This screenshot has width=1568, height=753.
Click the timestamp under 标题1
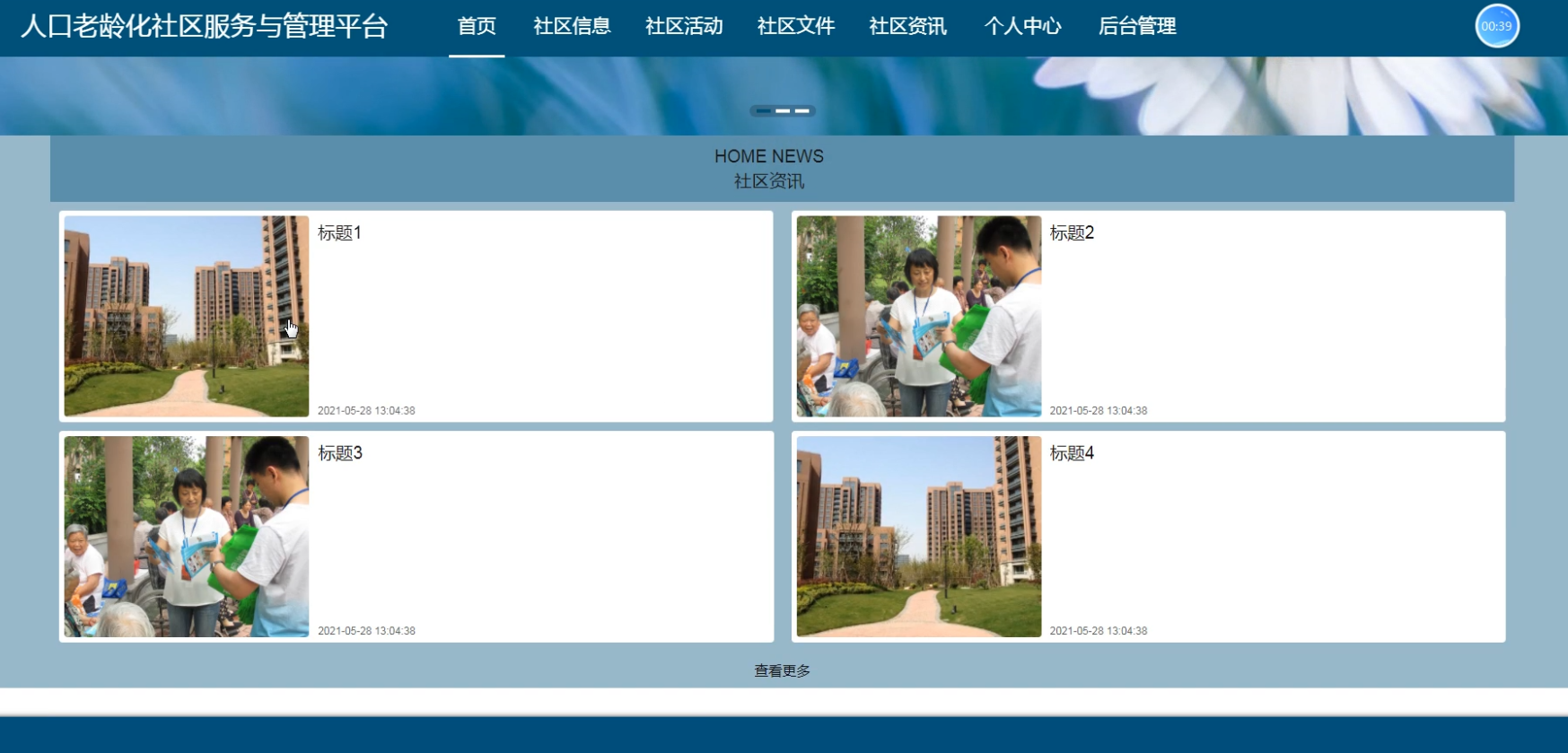[366, 411]
